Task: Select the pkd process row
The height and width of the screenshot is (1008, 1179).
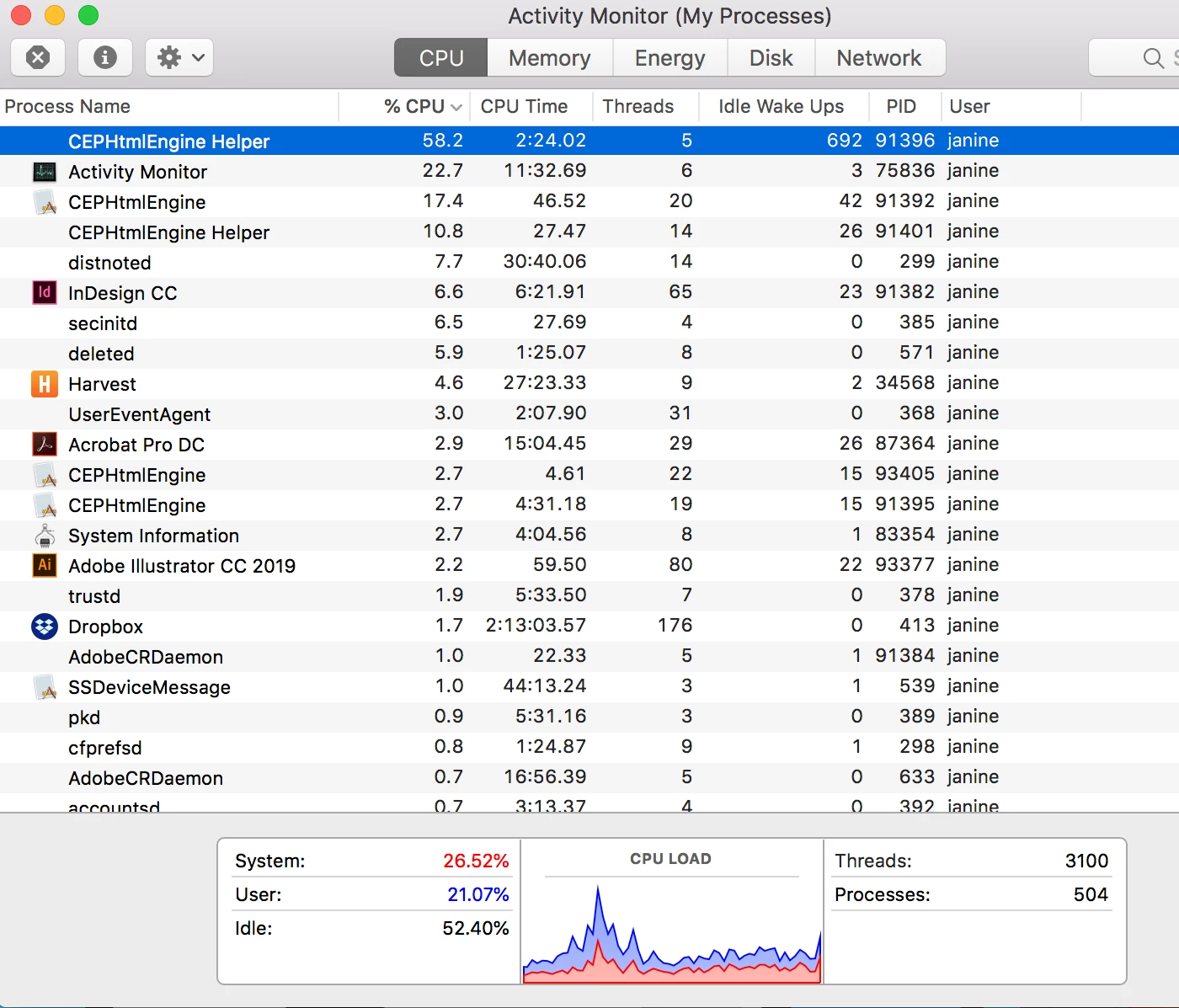Action: (589, 717)
